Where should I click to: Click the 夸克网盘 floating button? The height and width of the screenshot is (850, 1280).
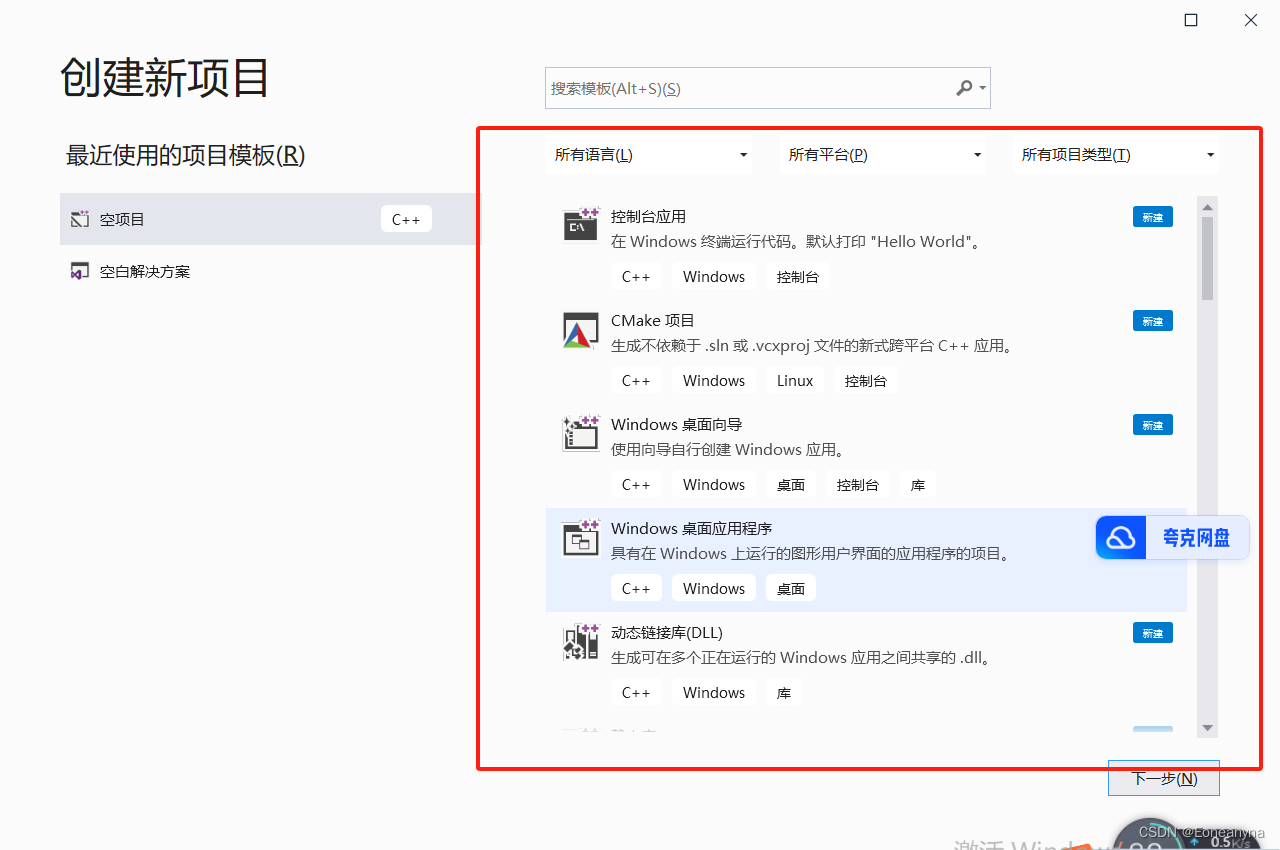pos(1172,538)
